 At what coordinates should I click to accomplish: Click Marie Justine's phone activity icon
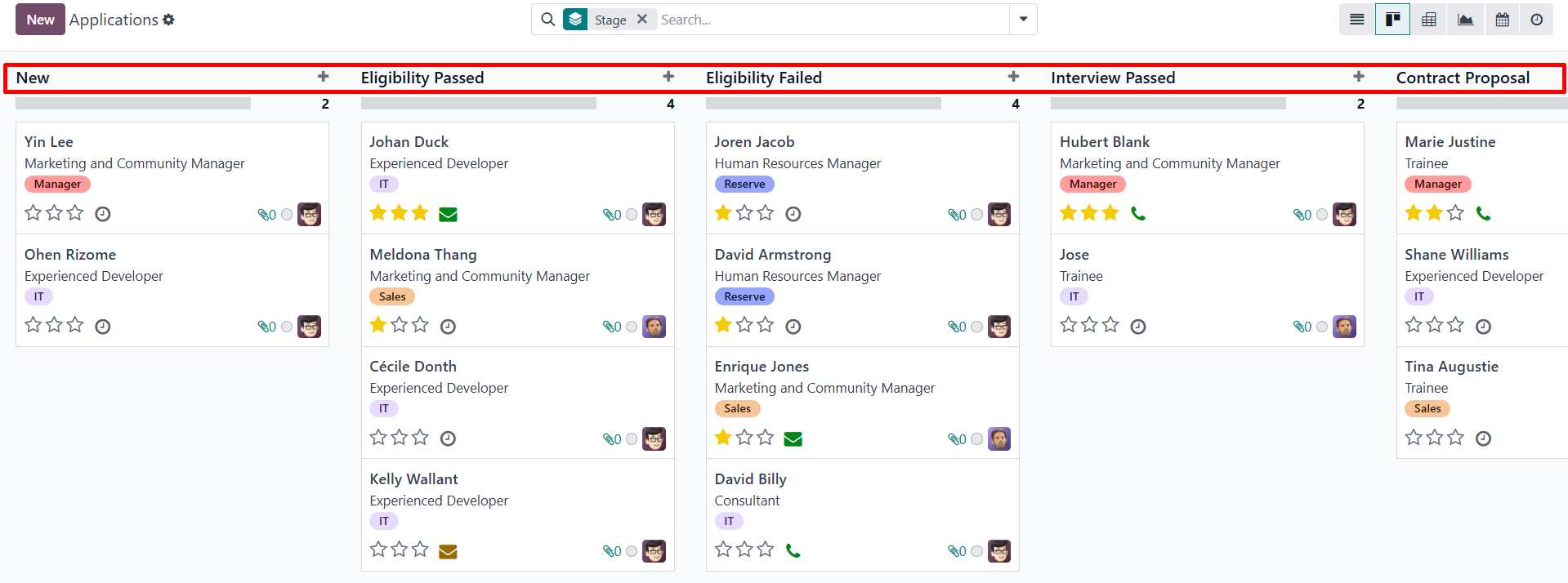1483,214
